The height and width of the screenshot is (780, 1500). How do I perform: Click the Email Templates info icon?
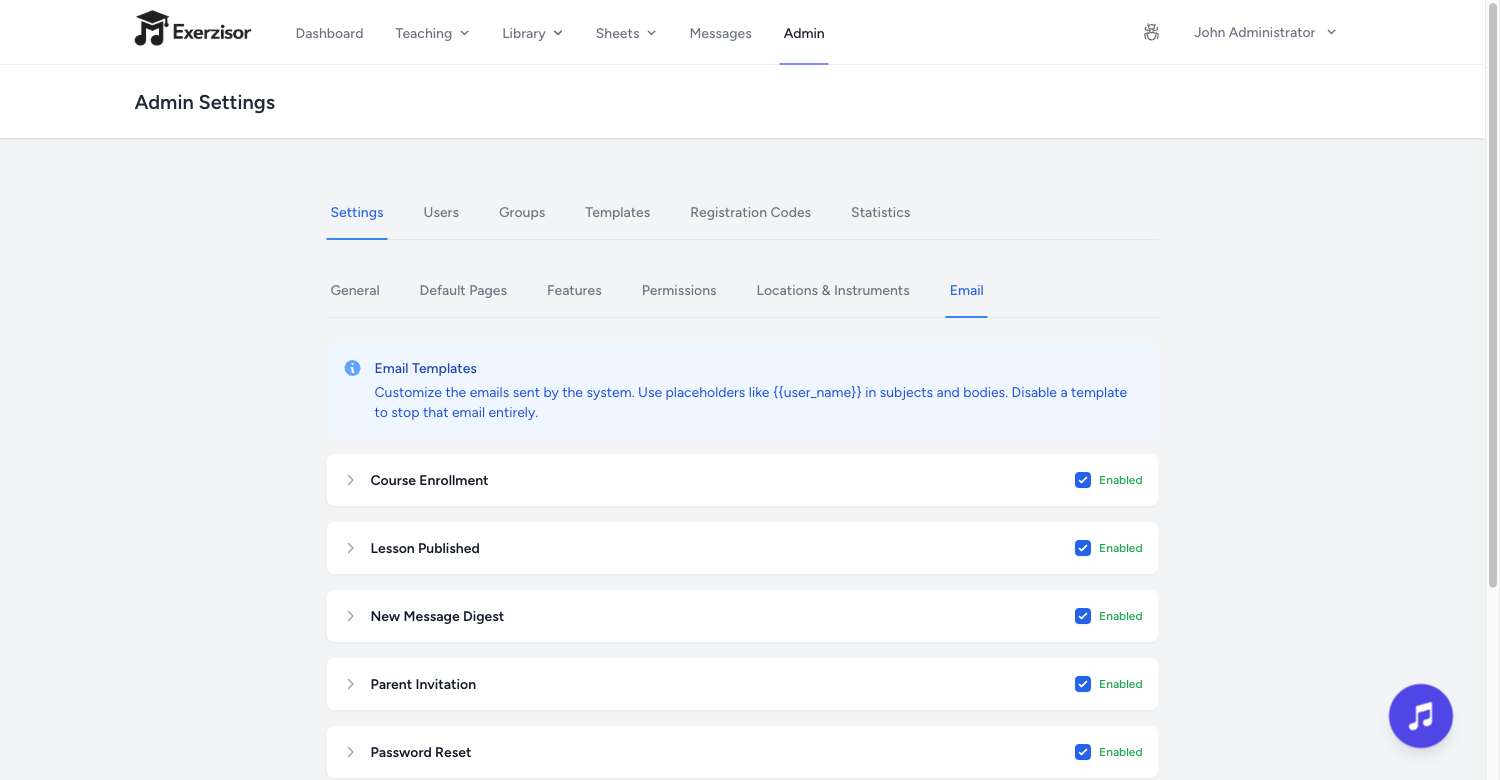(352, 368)
